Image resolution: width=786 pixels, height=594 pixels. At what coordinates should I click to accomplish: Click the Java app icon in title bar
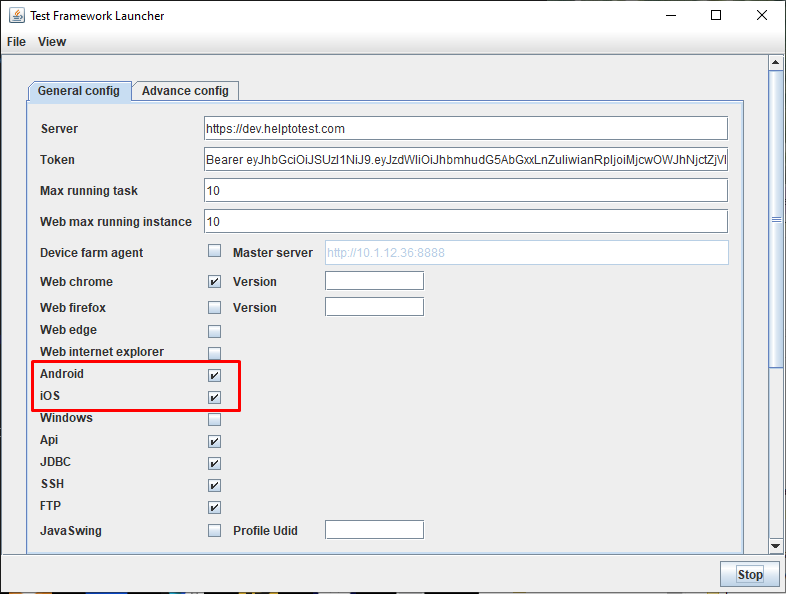pyautogui.click(x=17, y=16)
